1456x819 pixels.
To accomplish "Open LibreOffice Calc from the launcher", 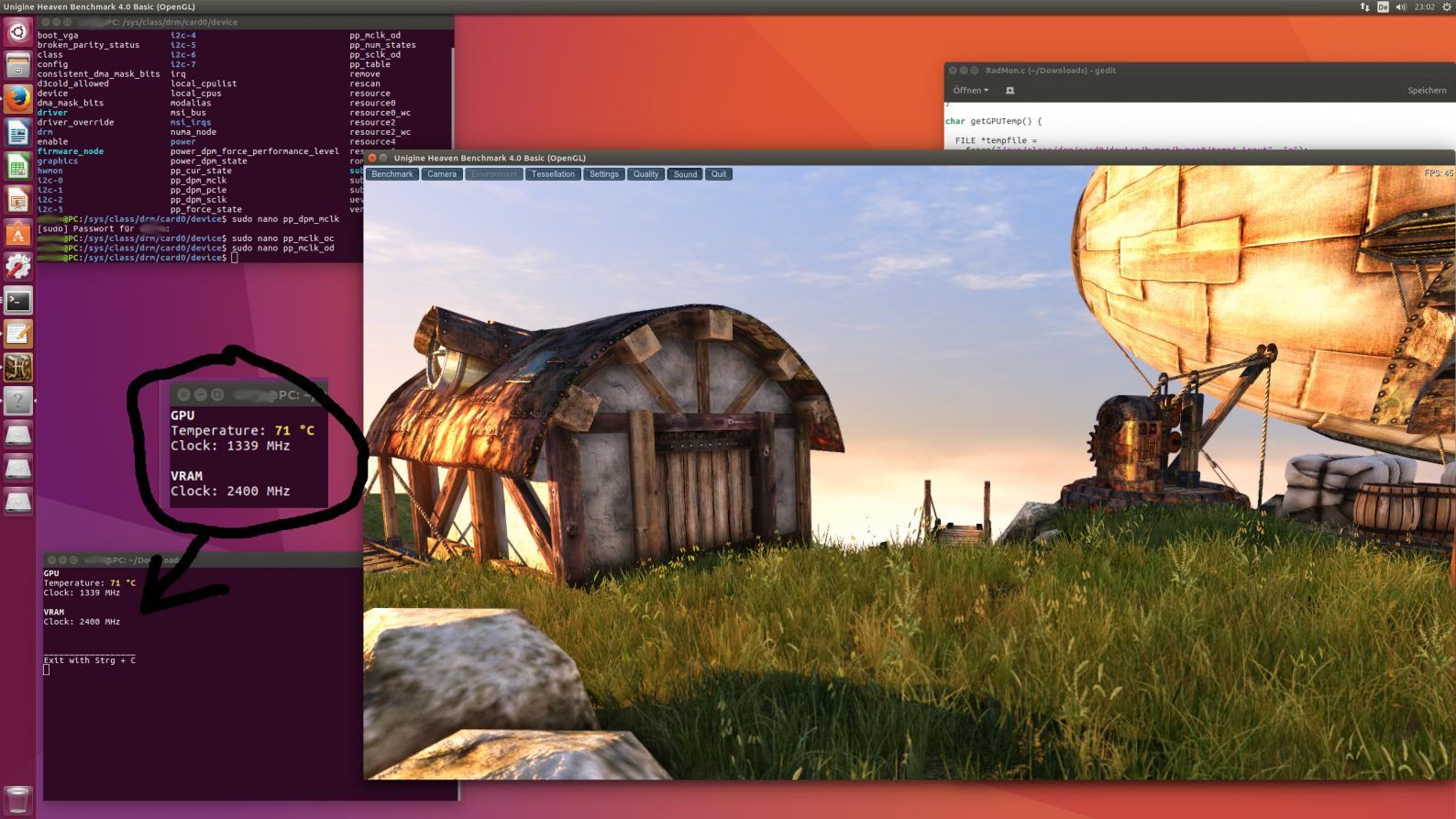I will click(x=17, y=166).
